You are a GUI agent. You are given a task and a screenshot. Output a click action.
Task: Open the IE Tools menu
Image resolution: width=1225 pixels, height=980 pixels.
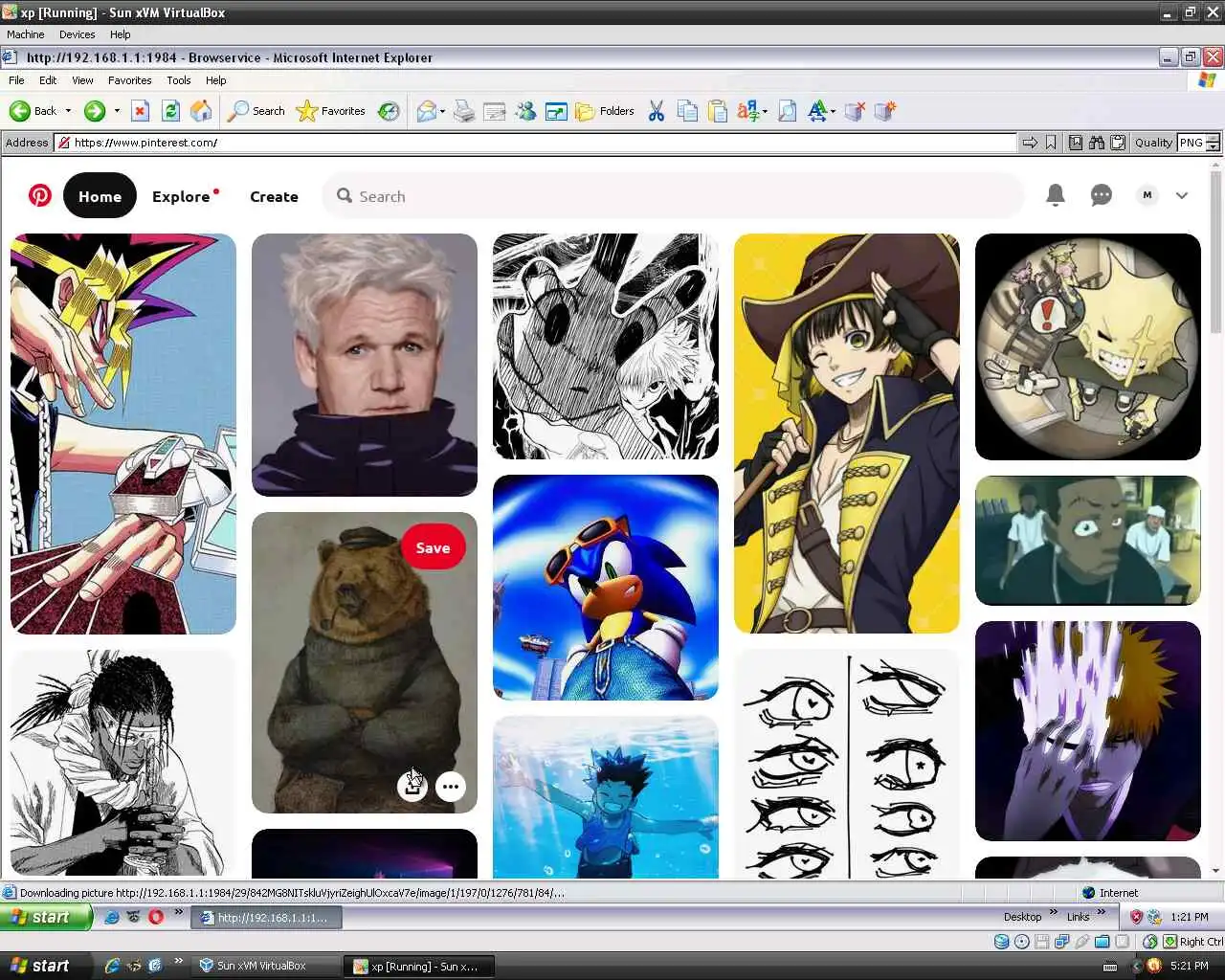point(179,80)
